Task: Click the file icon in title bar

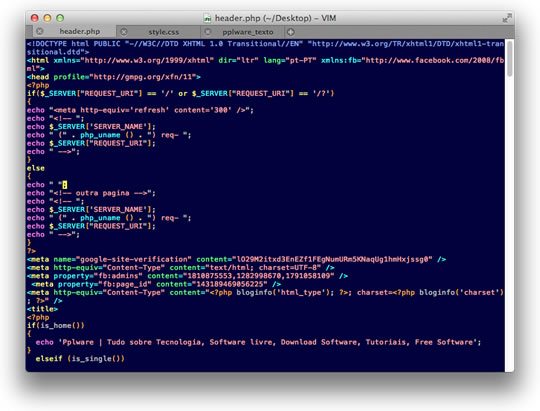Action: 207,18
